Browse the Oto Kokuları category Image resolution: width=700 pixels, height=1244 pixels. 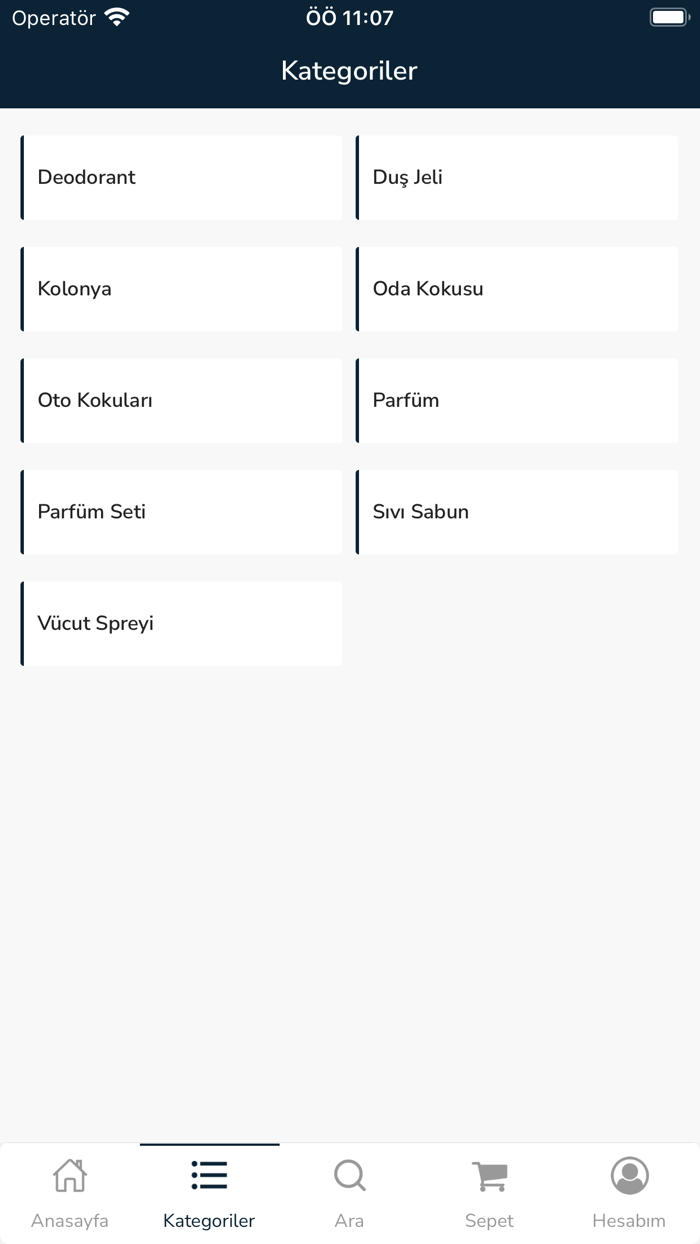[x=181, y=400]
